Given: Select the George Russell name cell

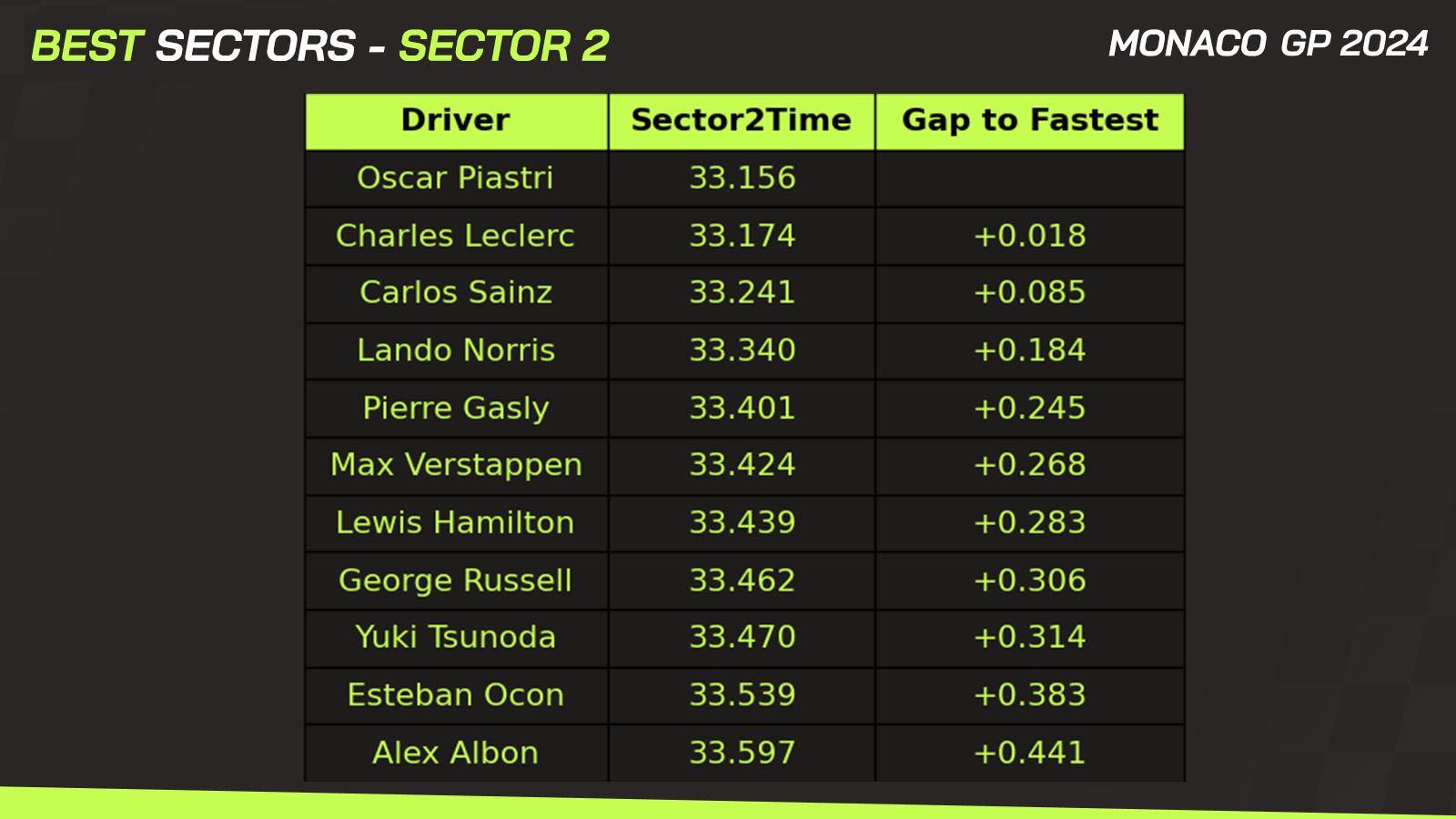Looking at the screenshot, I should pos(456,581).
